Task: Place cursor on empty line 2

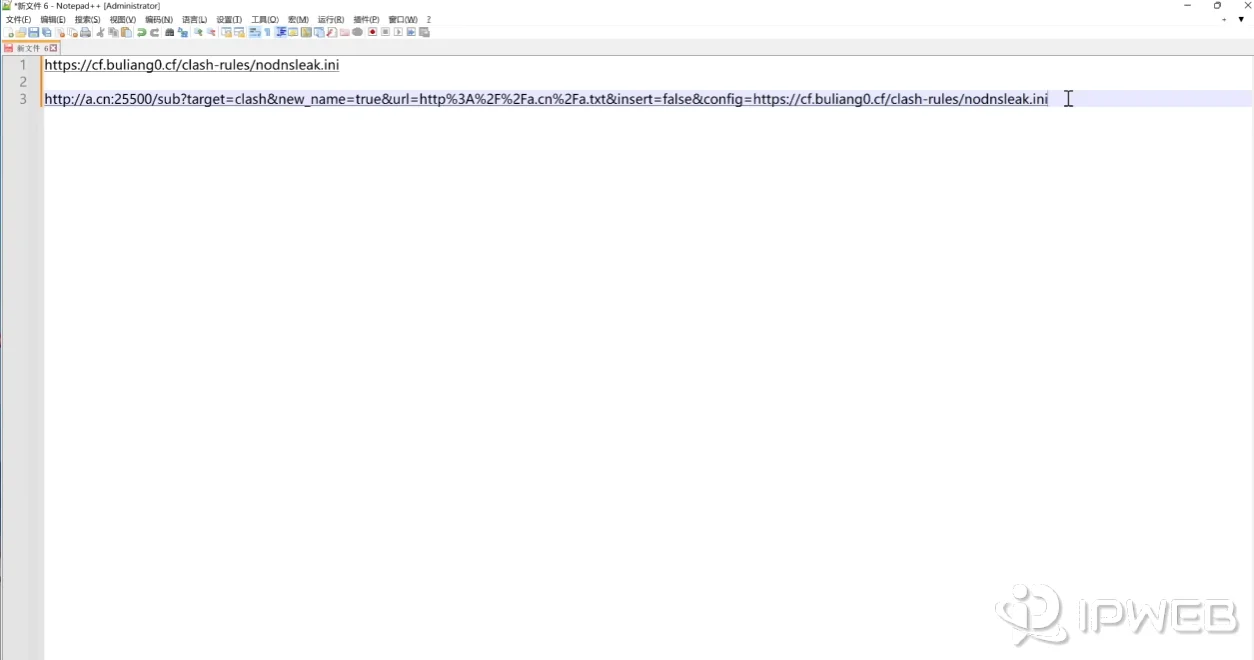Action: [x=300, y=82]
